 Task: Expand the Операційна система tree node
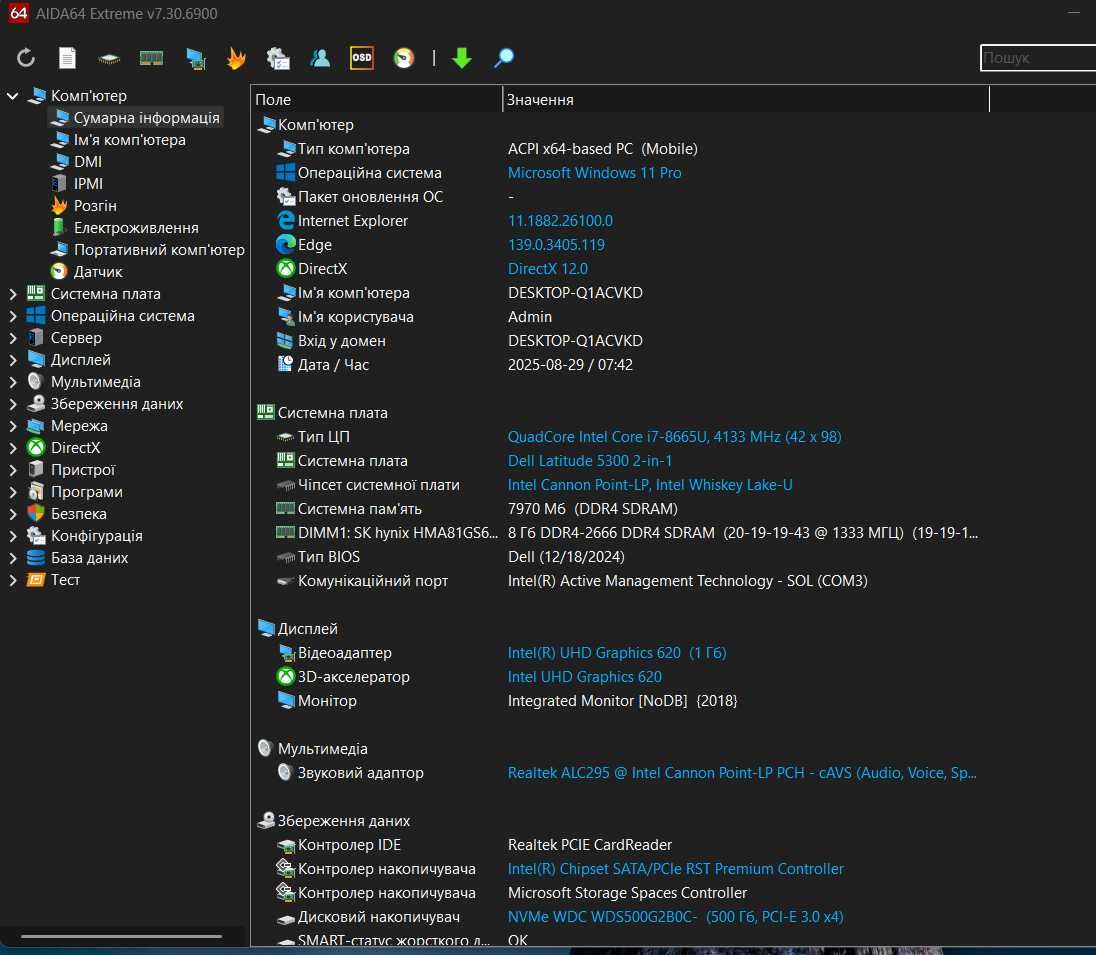(x=13, y=316)
